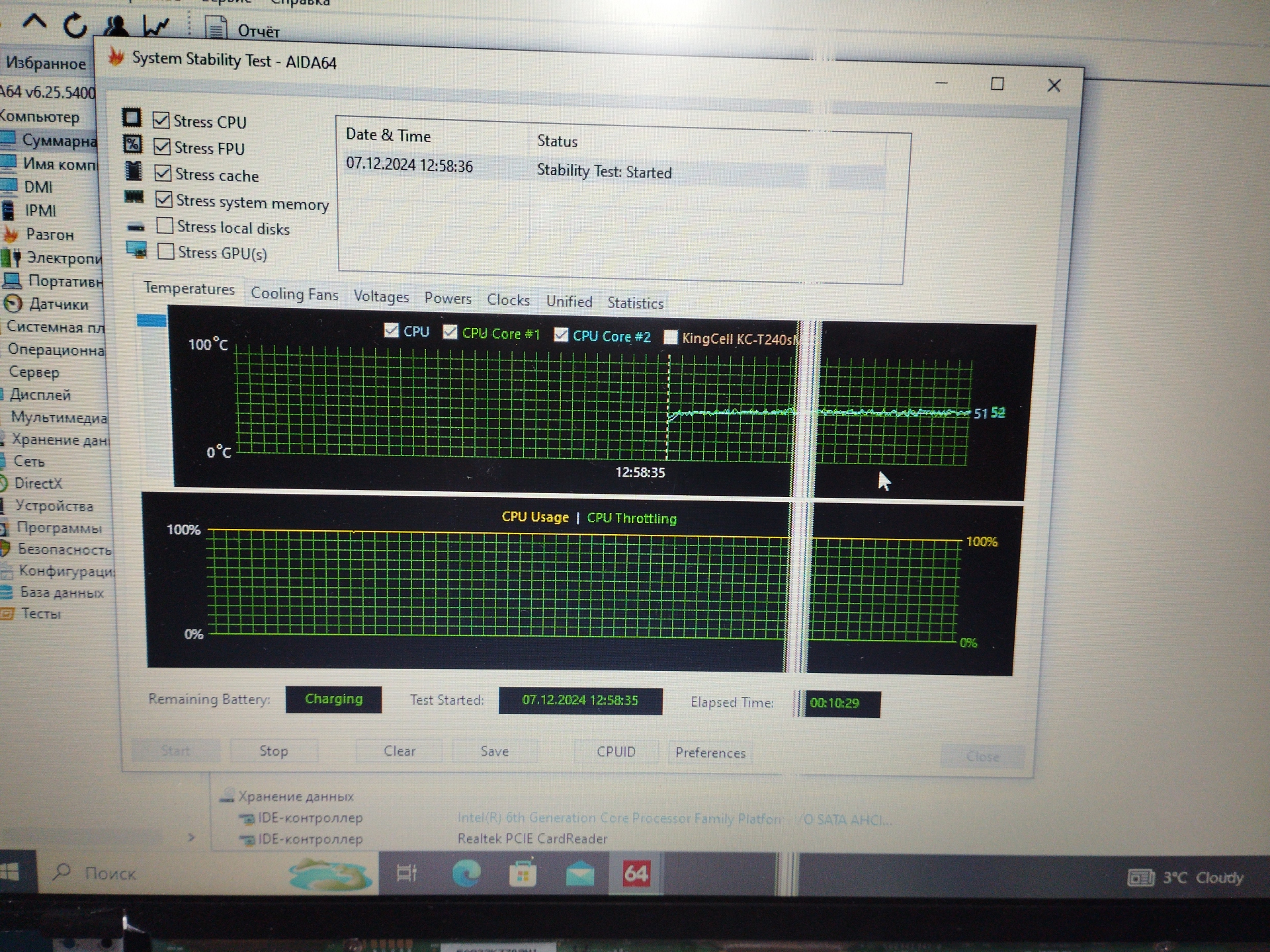Enable KingCell KC-T240 graph checkbox
Screen dimensions: 1270x952
pos(671,337)
